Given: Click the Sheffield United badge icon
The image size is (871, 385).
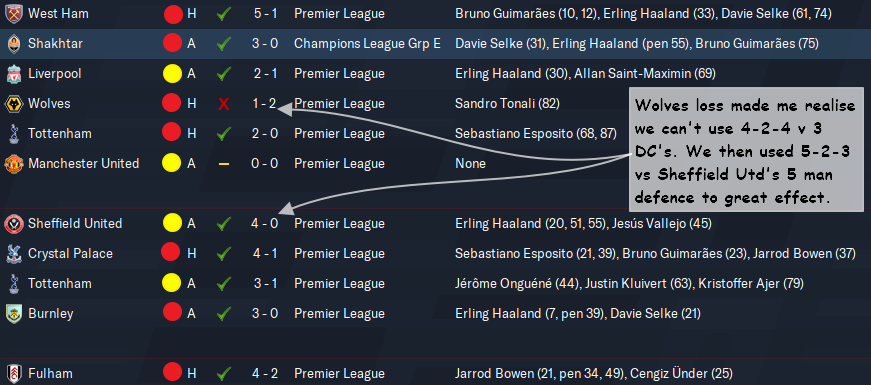Looking at the screenshot, I should [x=13, y=223].
